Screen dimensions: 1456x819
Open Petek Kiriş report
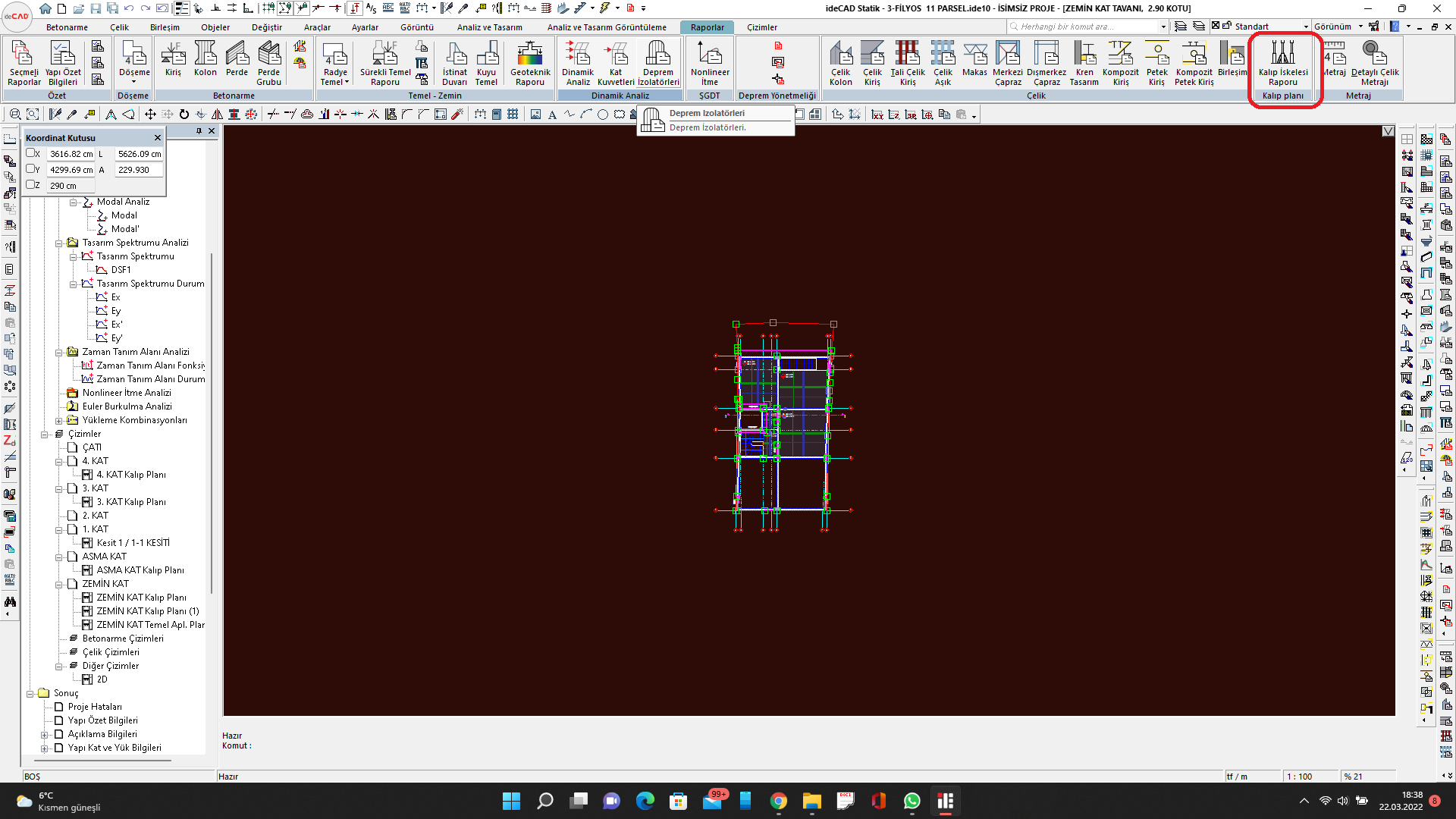point(1156,63)
